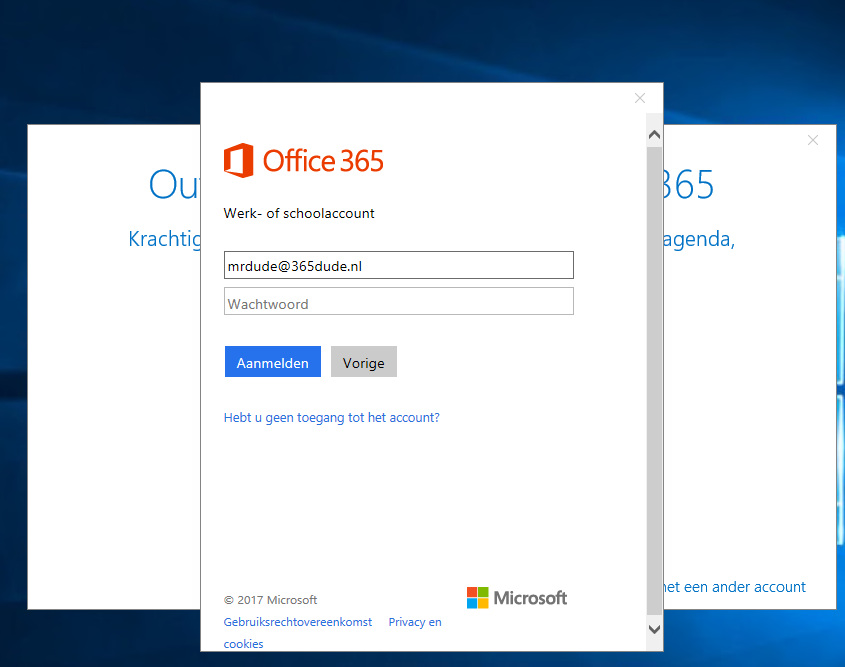Viewport: 845px width, 667px height.
Task: Click the orange Office 365 logo icon
Action: 238,160
